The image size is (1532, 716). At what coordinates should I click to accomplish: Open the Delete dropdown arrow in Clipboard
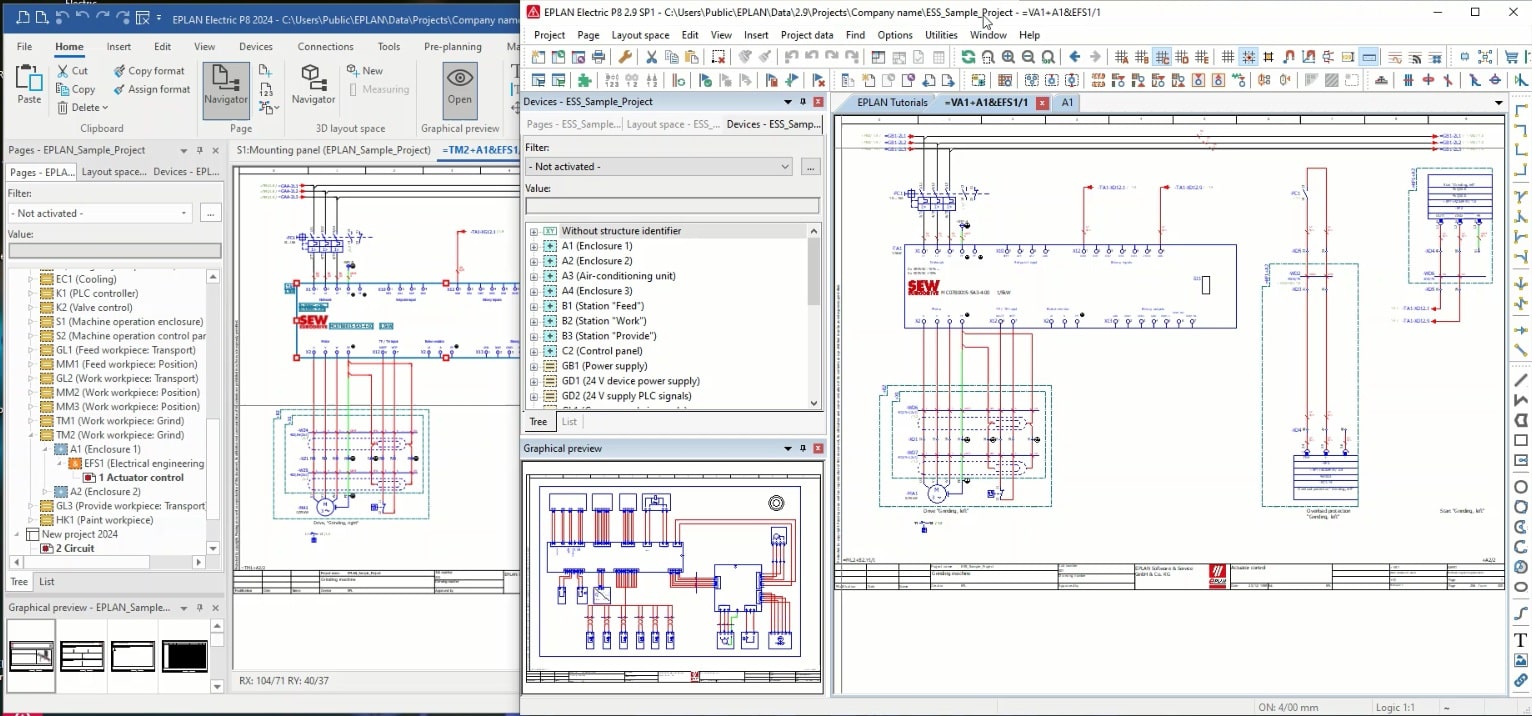(105, 108)
